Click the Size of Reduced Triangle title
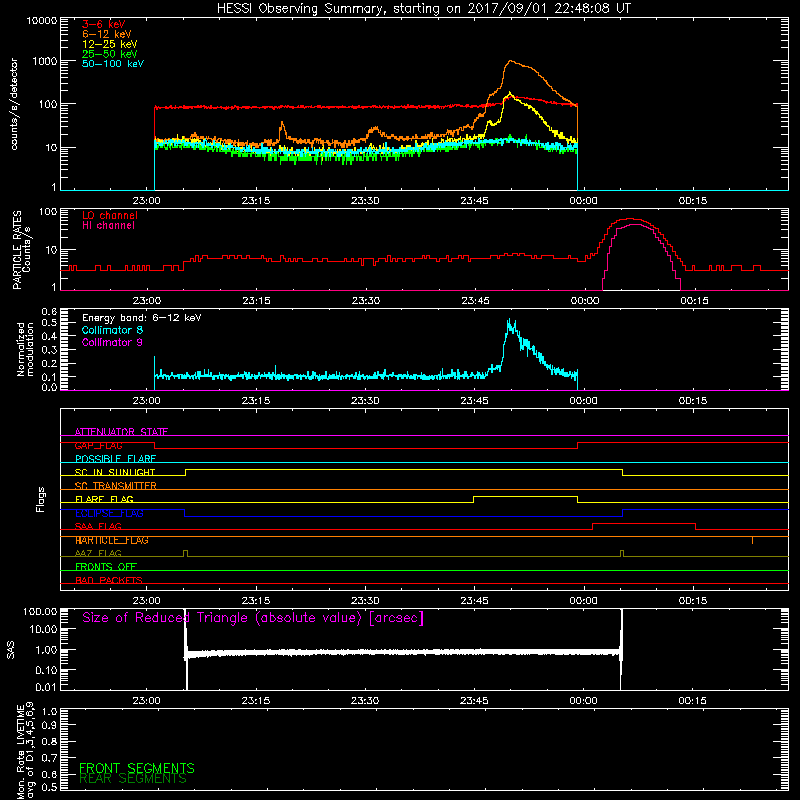Screen dimensions: 800x800 click(x=253, y=618)
